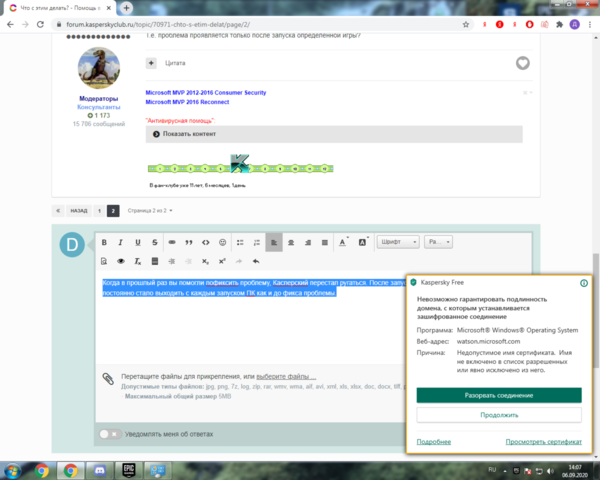Toggle strikethrough formatting in the editor

coord(155,242)
